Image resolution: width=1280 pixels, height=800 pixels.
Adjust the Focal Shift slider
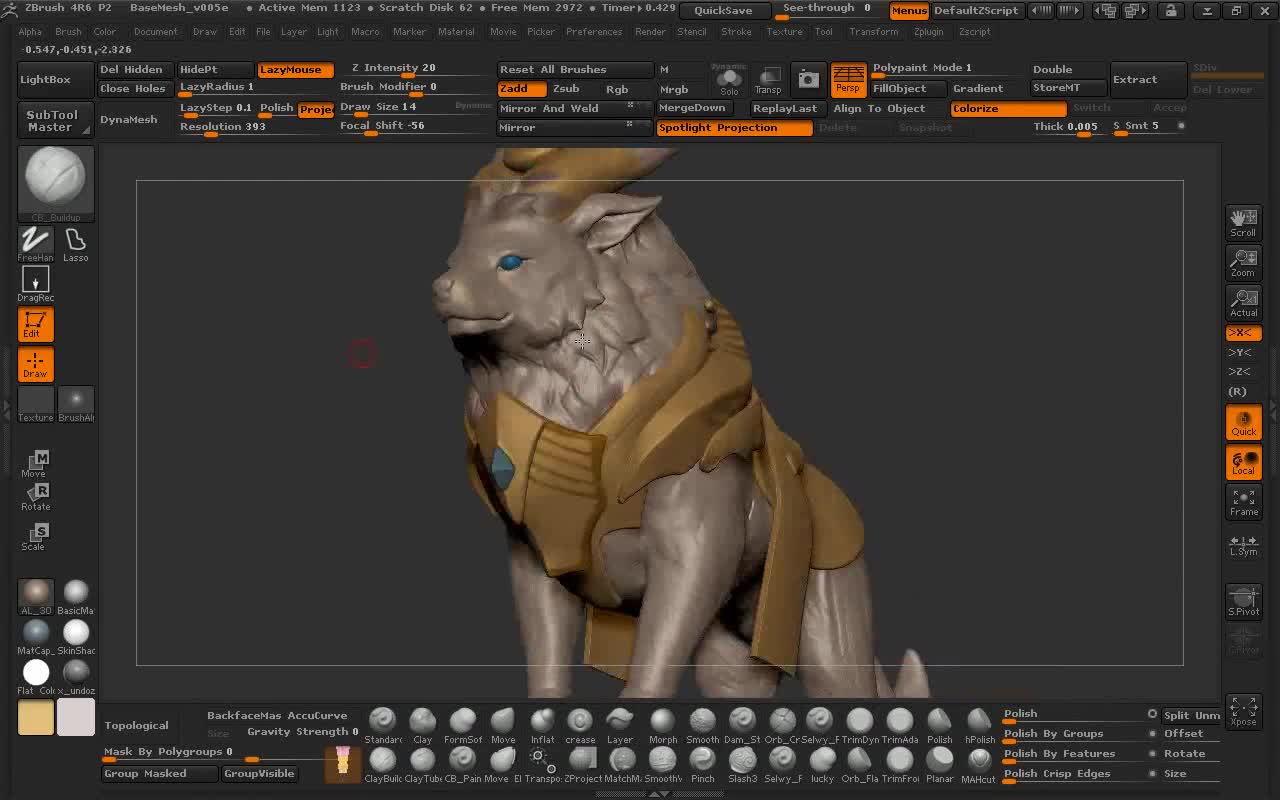[414, 127]
